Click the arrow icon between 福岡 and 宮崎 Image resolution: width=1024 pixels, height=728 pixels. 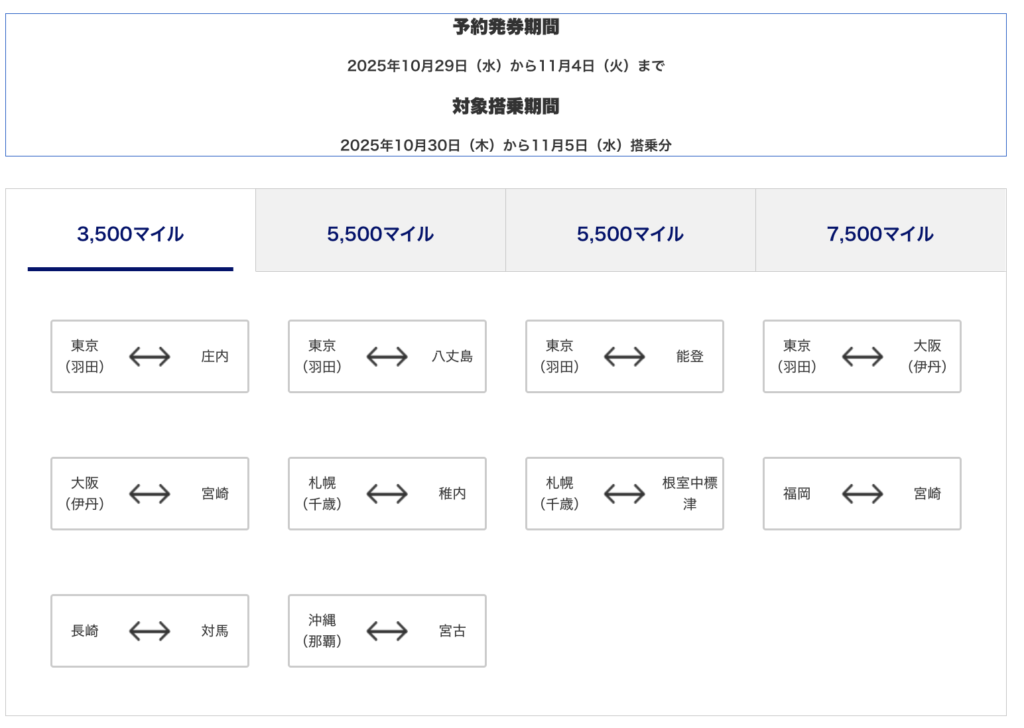tap(862, 494)
